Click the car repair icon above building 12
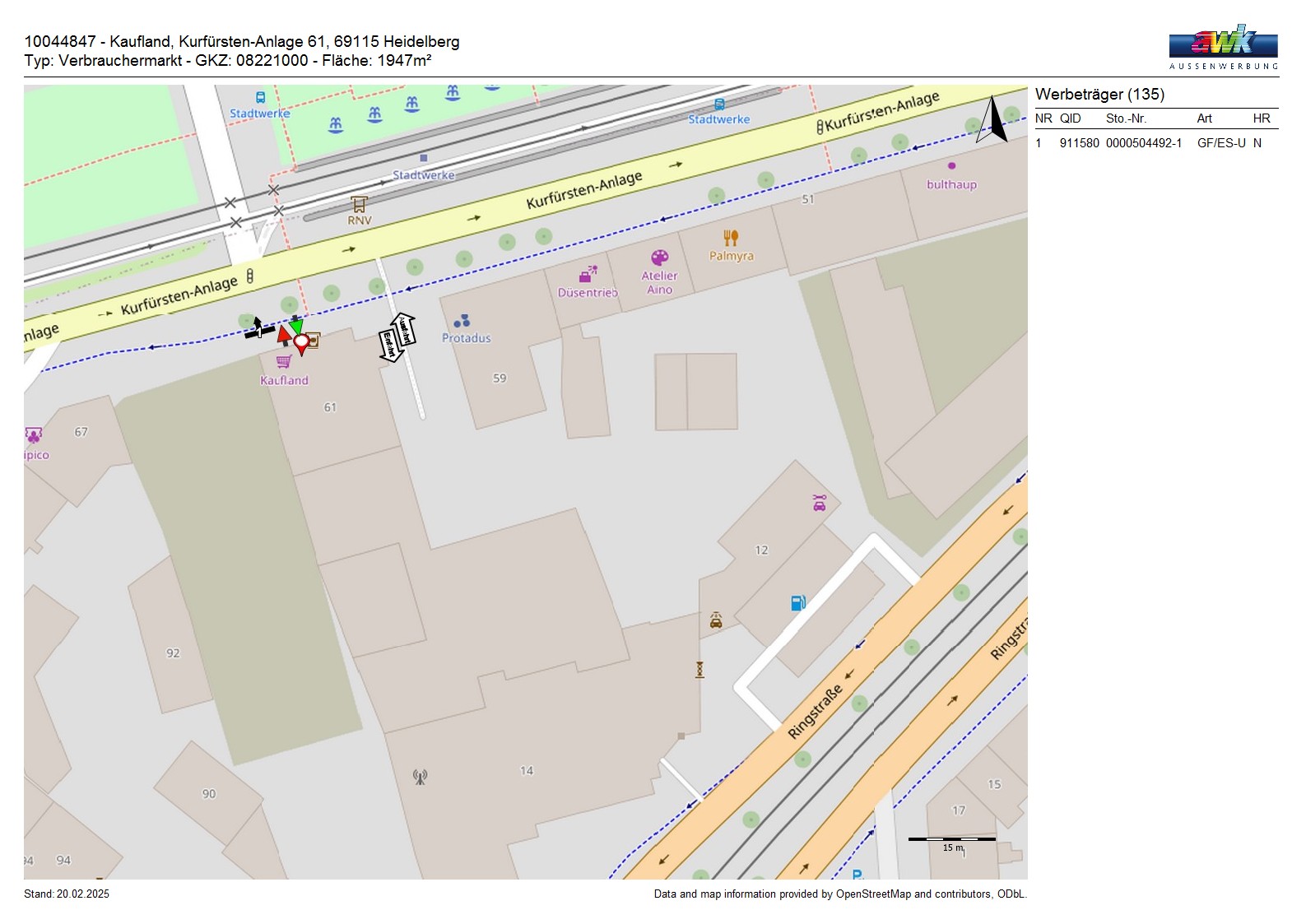1306x924 pixels. click(819, 503)
